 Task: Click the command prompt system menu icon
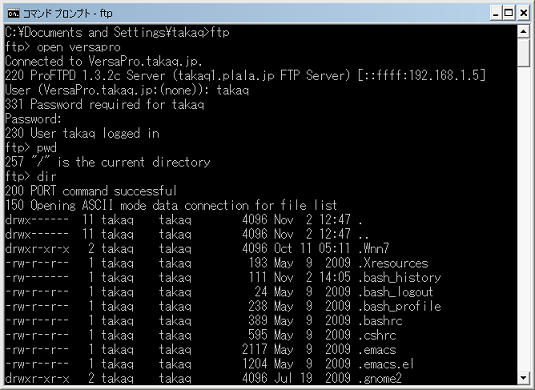[13, 14]
